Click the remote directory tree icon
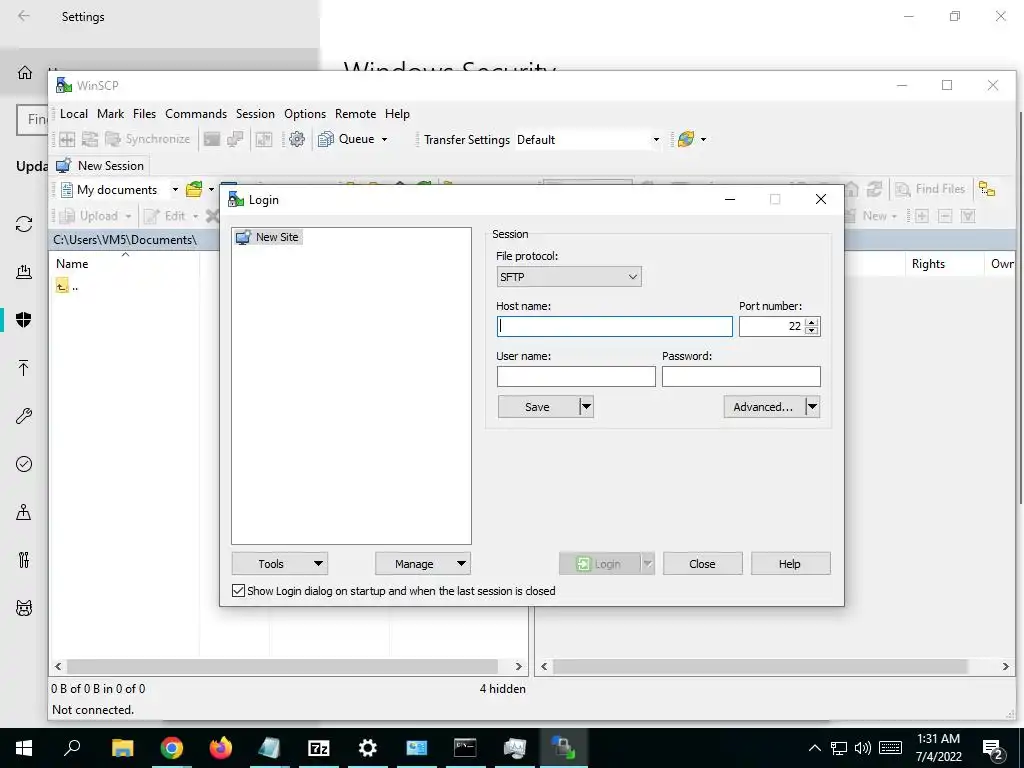The width and height of the screenshot is (1024, 768). [987, 189]
